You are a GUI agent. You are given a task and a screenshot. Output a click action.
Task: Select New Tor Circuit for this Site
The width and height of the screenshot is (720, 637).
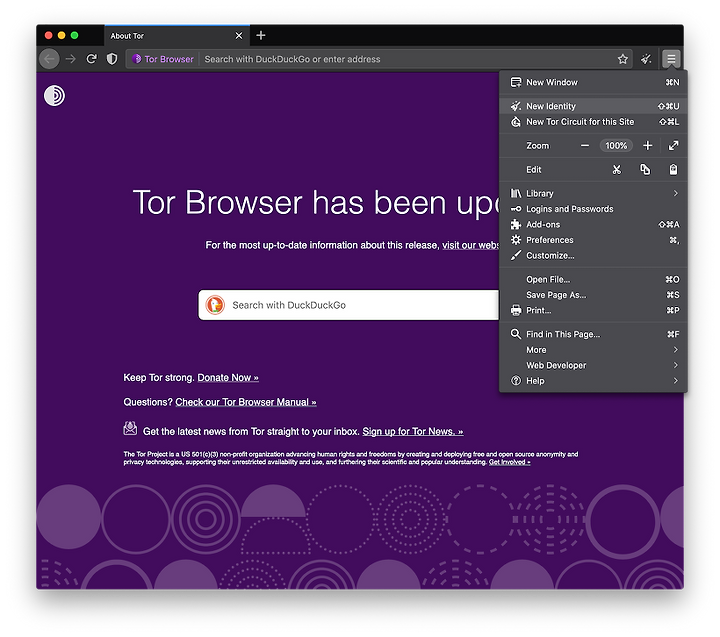[593, 122]
